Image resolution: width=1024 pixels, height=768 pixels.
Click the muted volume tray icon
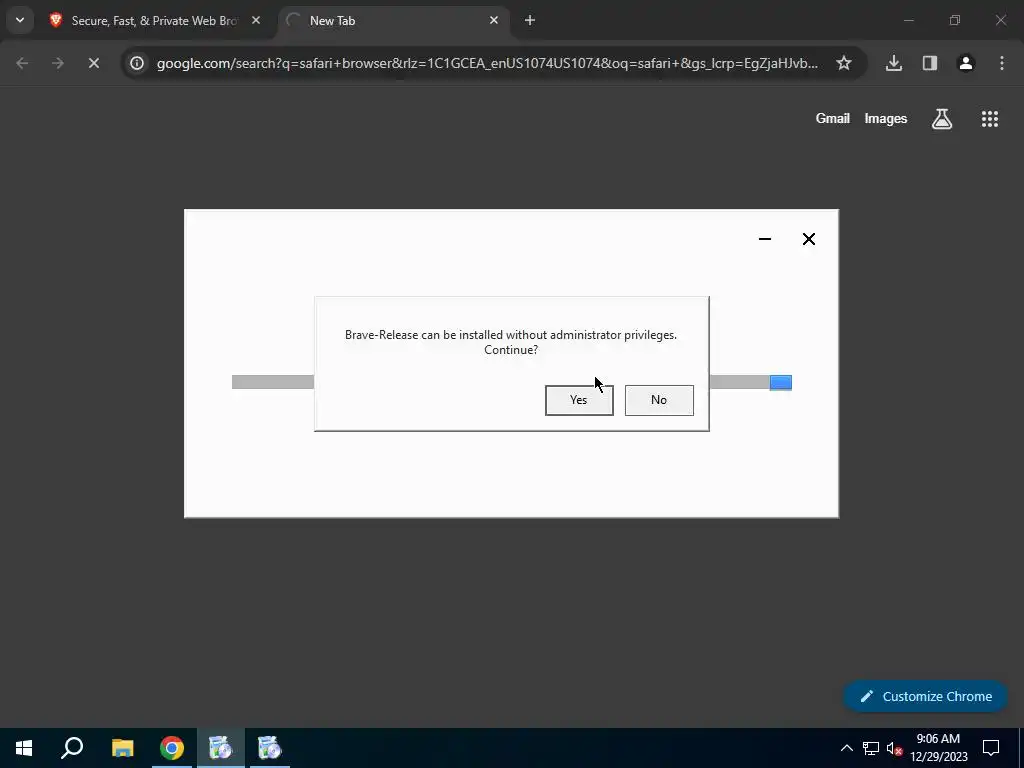(894, 748)
